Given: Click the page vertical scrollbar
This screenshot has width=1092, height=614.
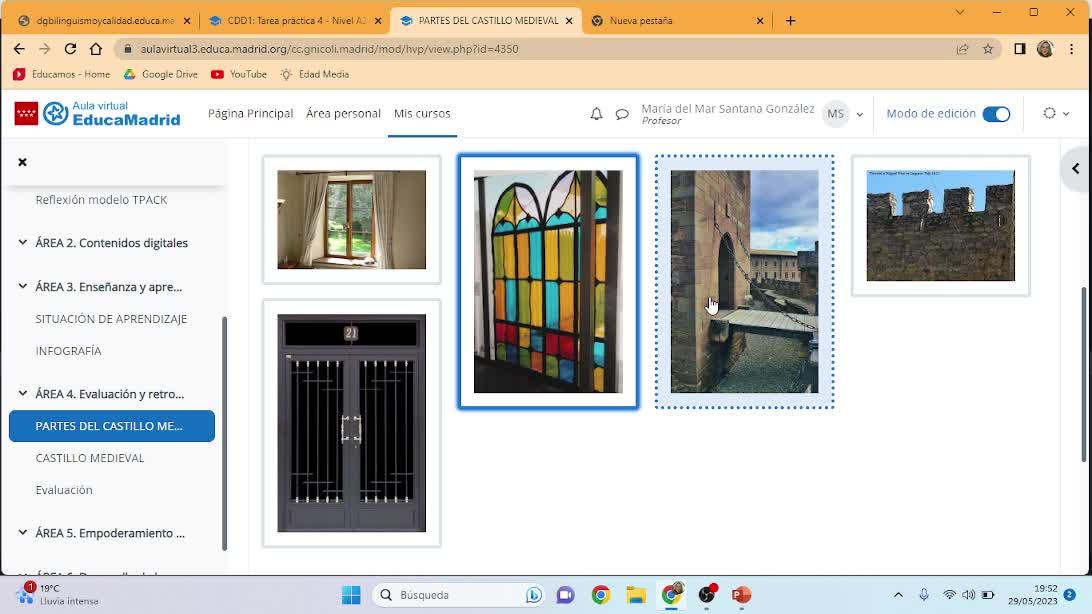Looking at the screenshot, I should click(1084, 374).
